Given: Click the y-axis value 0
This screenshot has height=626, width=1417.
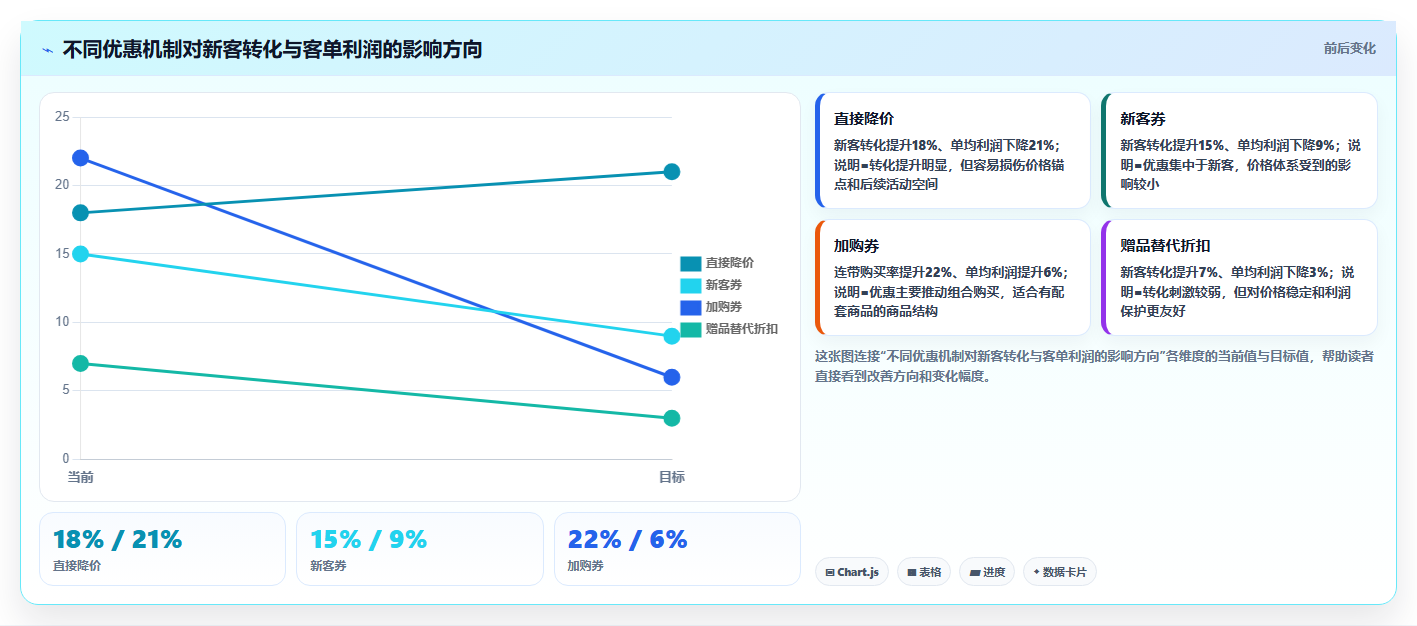Looking at the screenshot, I should click(66, 459).
